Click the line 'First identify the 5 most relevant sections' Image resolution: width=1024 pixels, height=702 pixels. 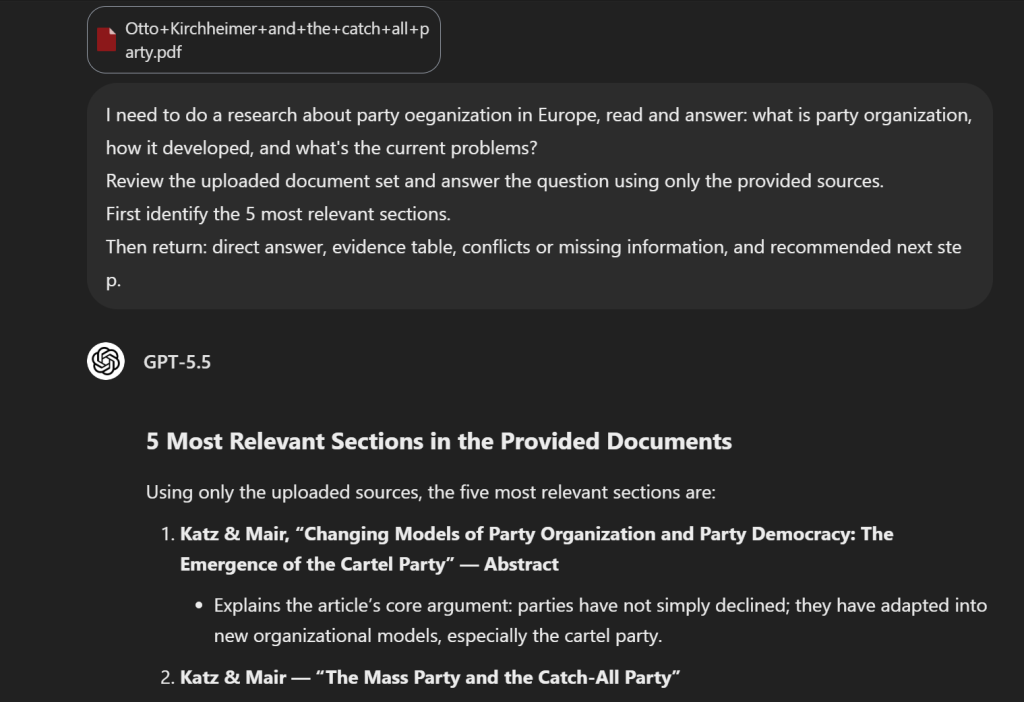pyautogui.click(x=278, y=214)
